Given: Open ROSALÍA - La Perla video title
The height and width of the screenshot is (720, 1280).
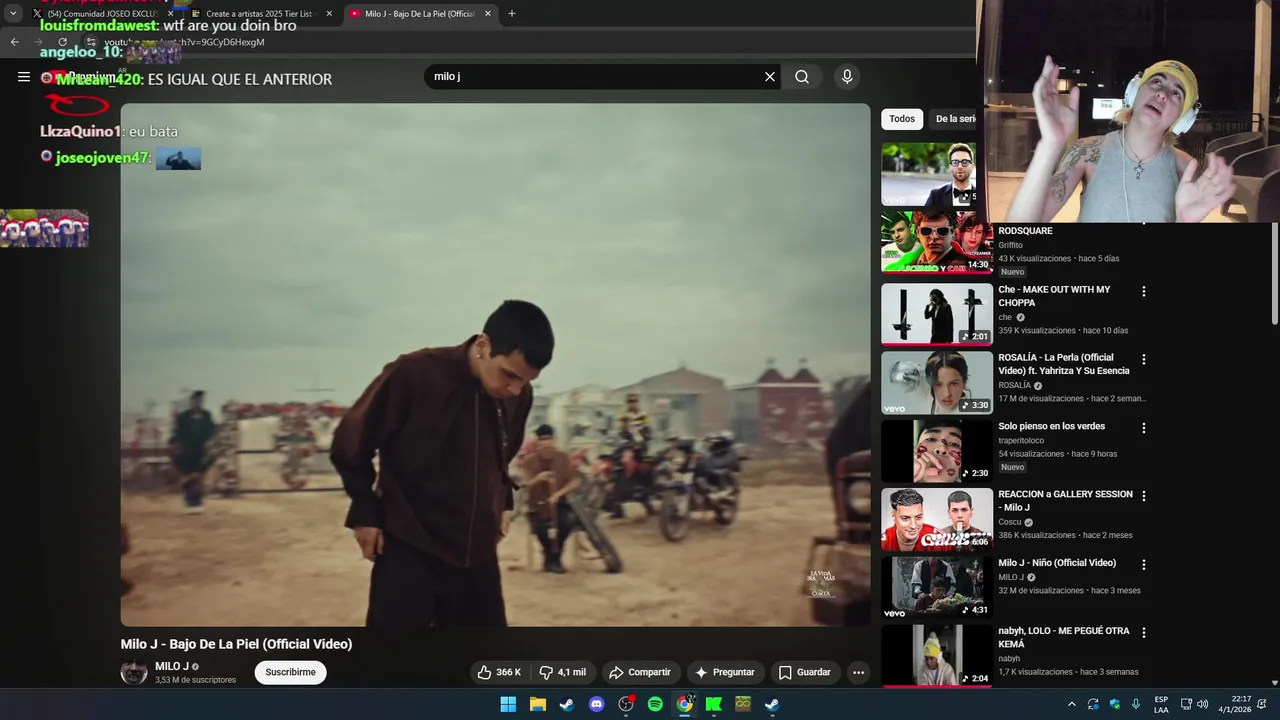Looking at the screenshot, I should point(1063,364).
